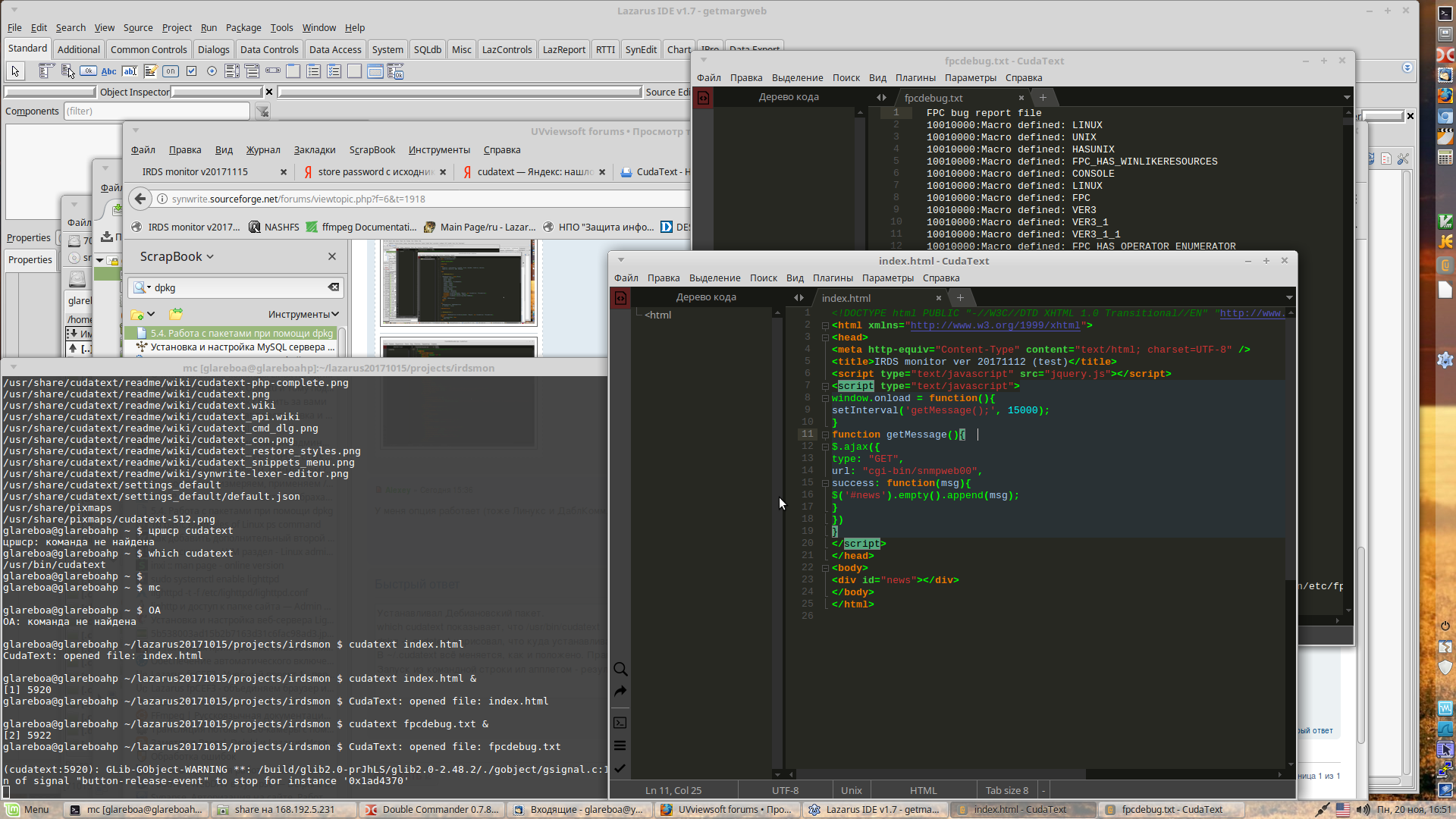This screenshot has height=819, width=1456.
Task: Select the TButton component icon in palette
Action: (89, 71)
